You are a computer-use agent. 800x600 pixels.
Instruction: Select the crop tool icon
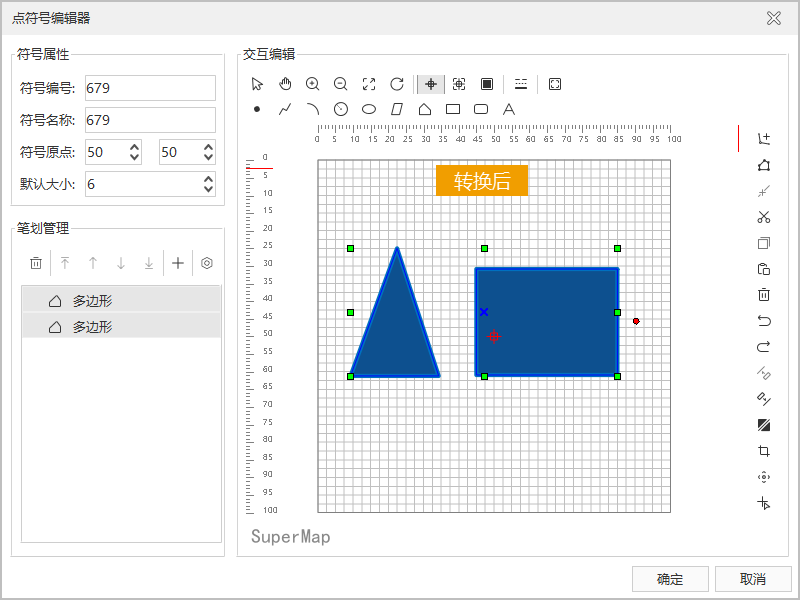tap(764, 451)
